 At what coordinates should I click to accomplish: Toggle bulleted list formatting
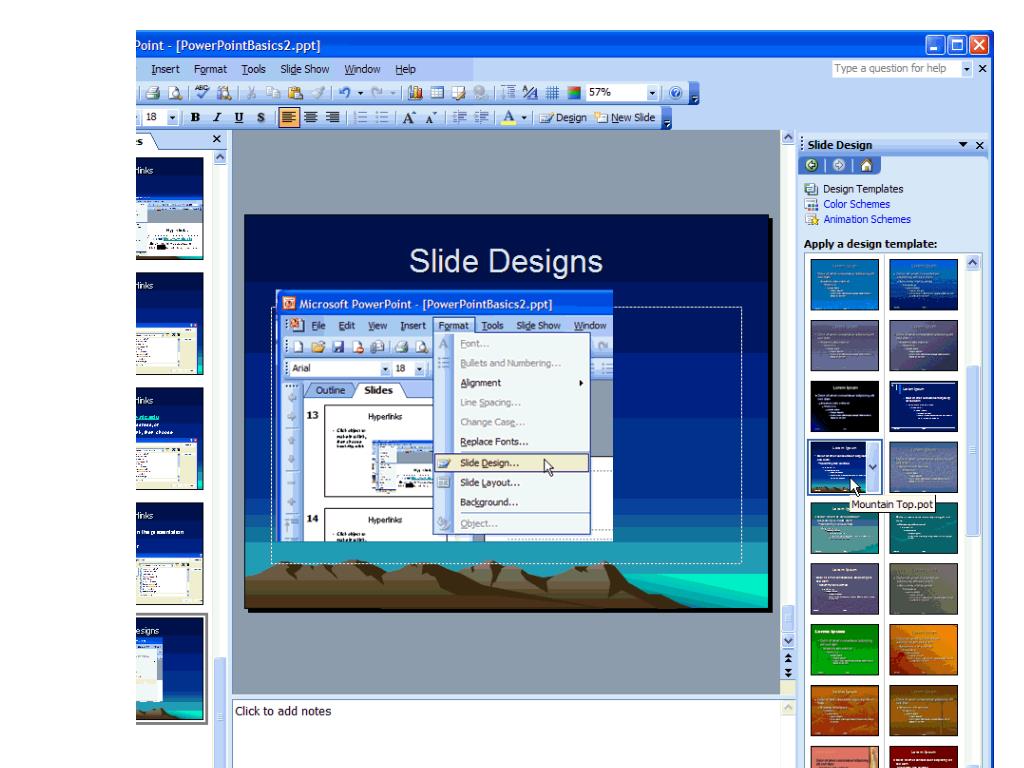(382, 118)
